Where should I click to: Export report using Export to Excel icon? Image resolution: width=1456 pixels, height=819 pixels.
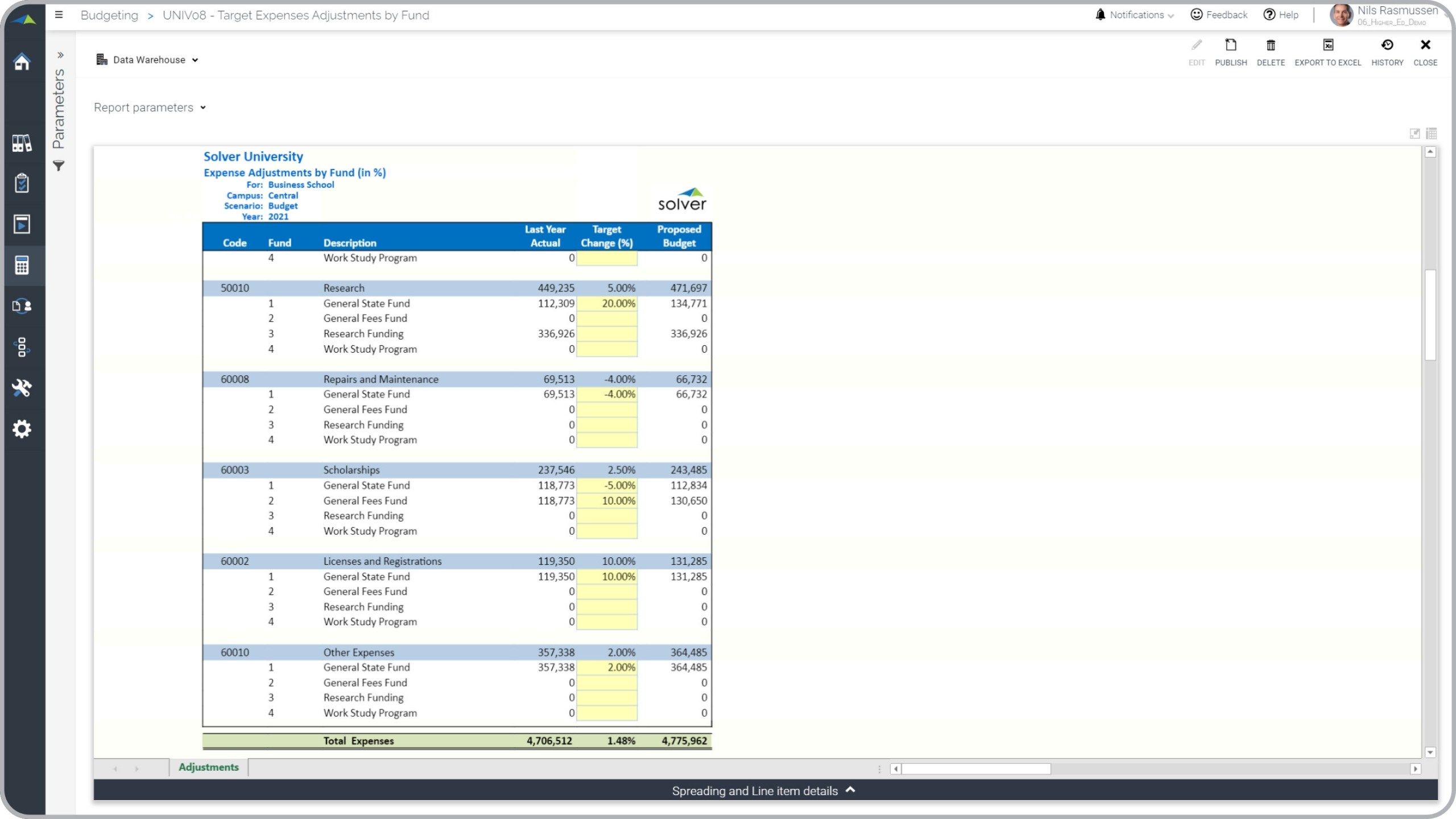click(1327, 45)
